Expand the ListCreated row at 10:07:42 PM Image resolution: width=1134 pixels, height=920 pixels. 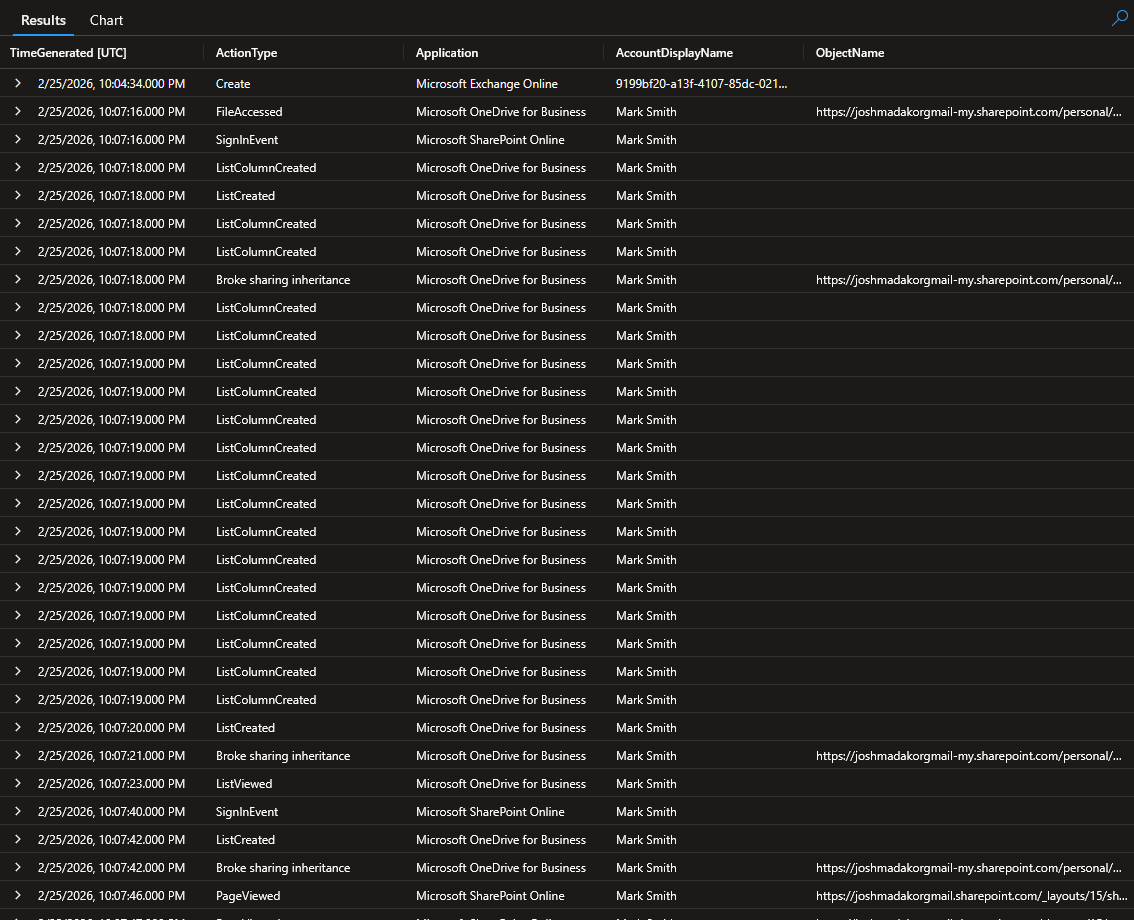pos(17,839)
